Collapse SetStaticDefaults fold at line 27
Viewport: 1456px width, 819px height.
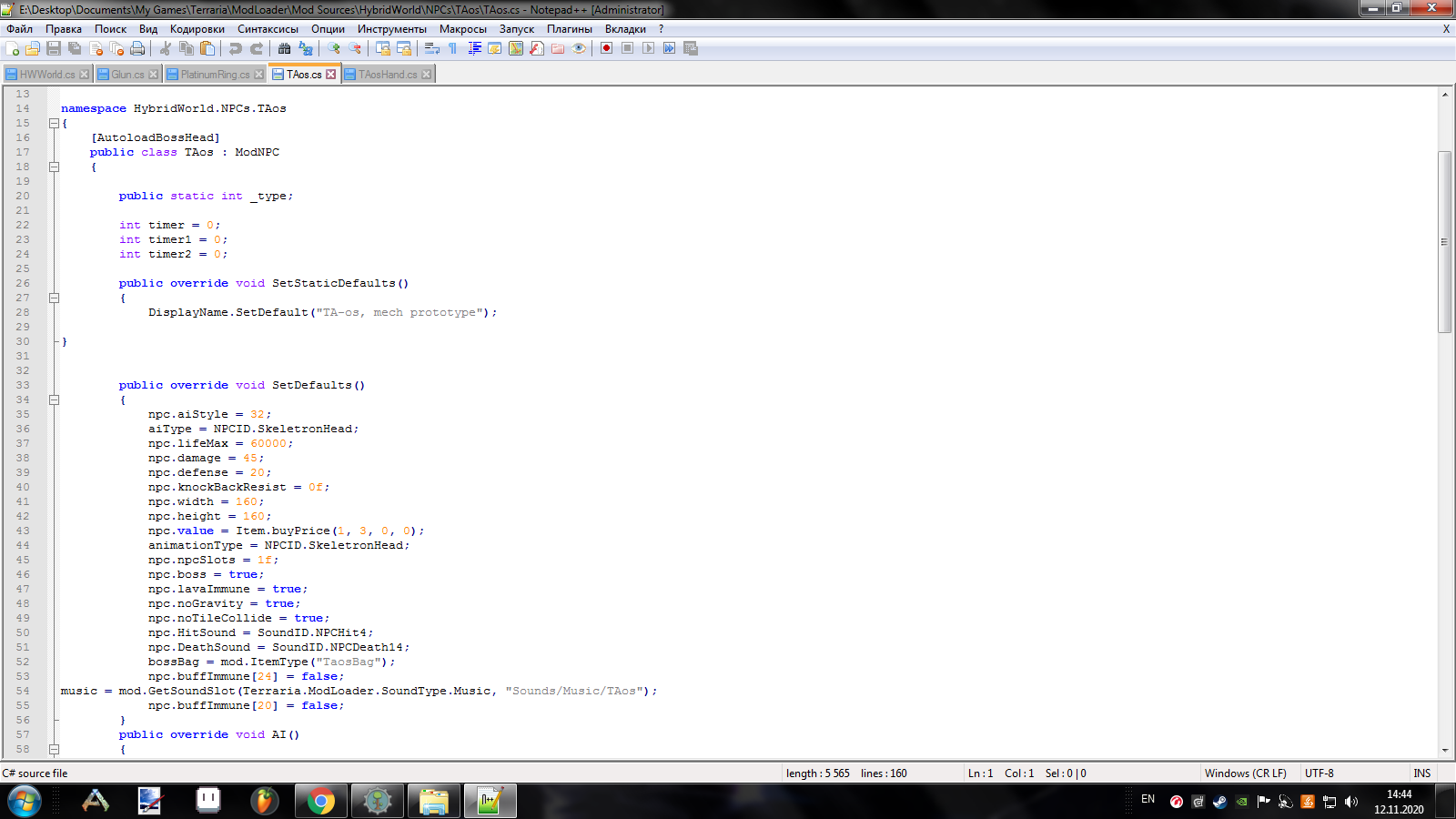coord(54,298)
